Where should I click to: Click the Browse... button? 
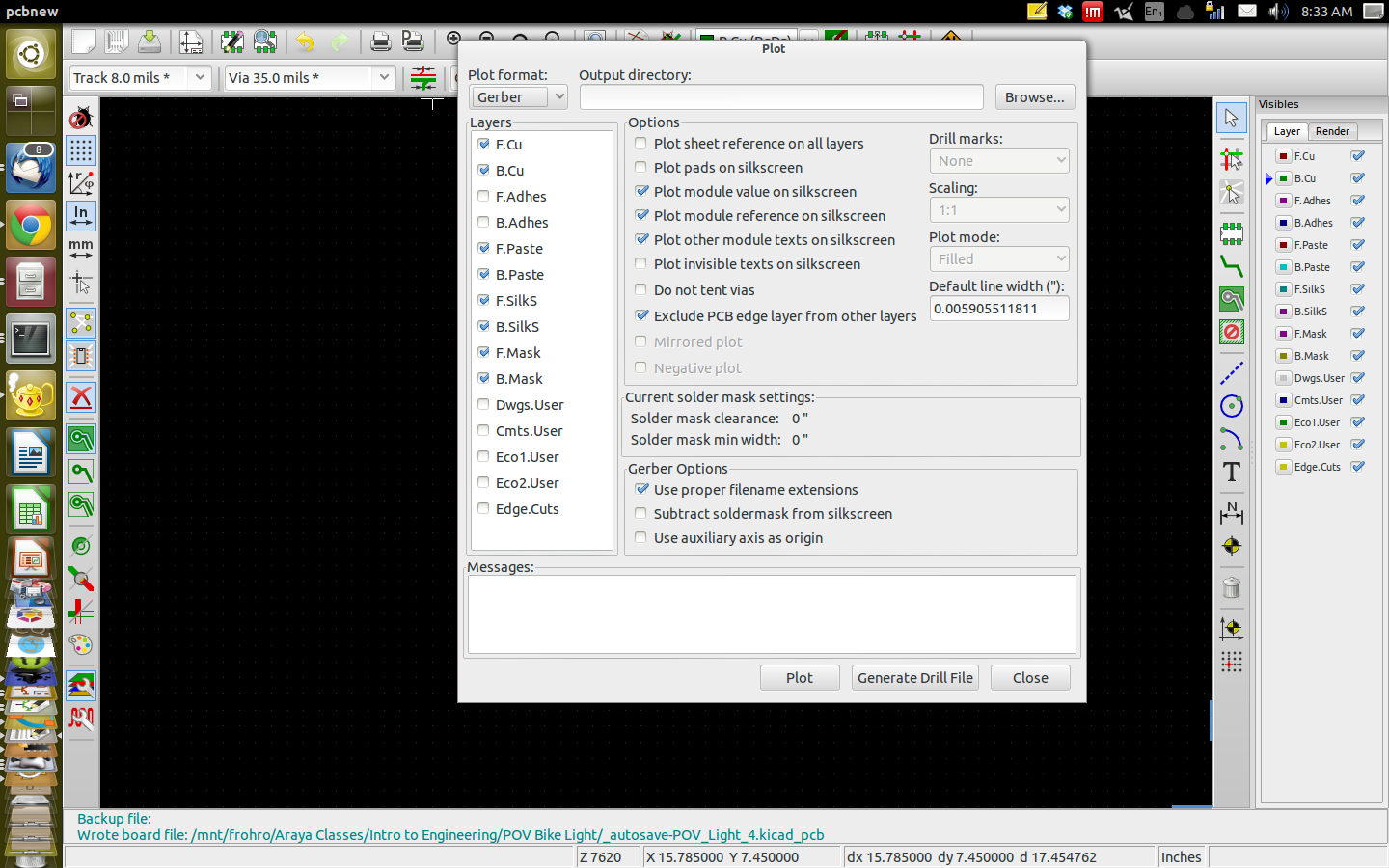(1034, 97)
